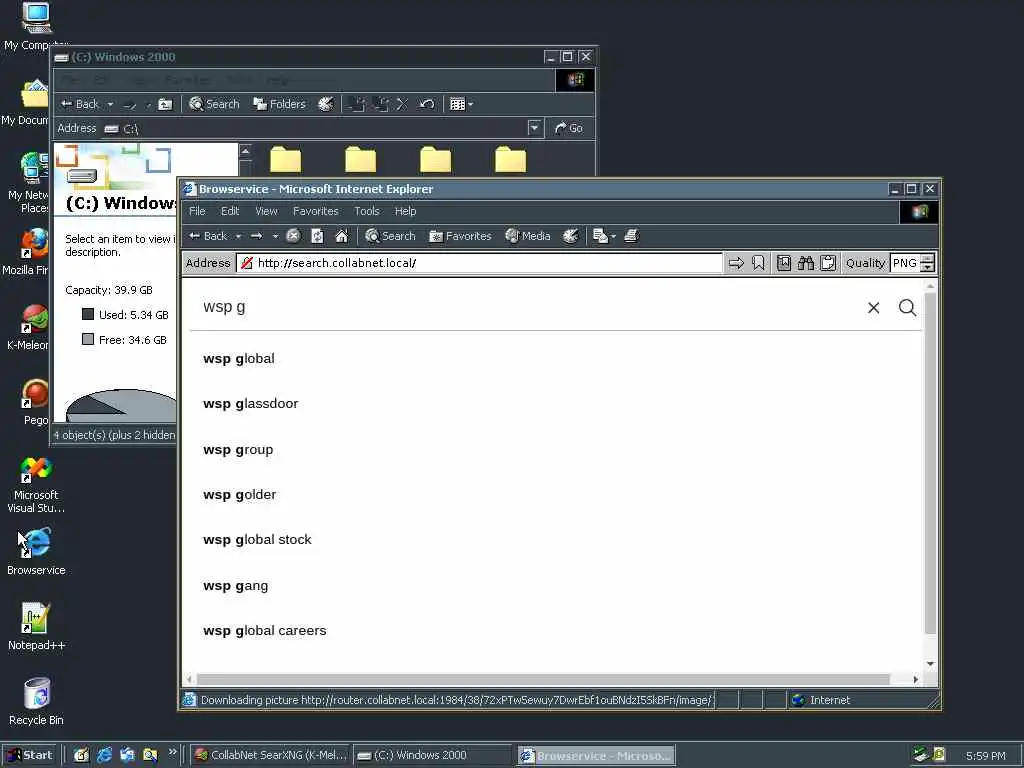Open Back dropdown arrow in C: explorer toolbar
Screen dimensions: 1024x768
point(110,104)
